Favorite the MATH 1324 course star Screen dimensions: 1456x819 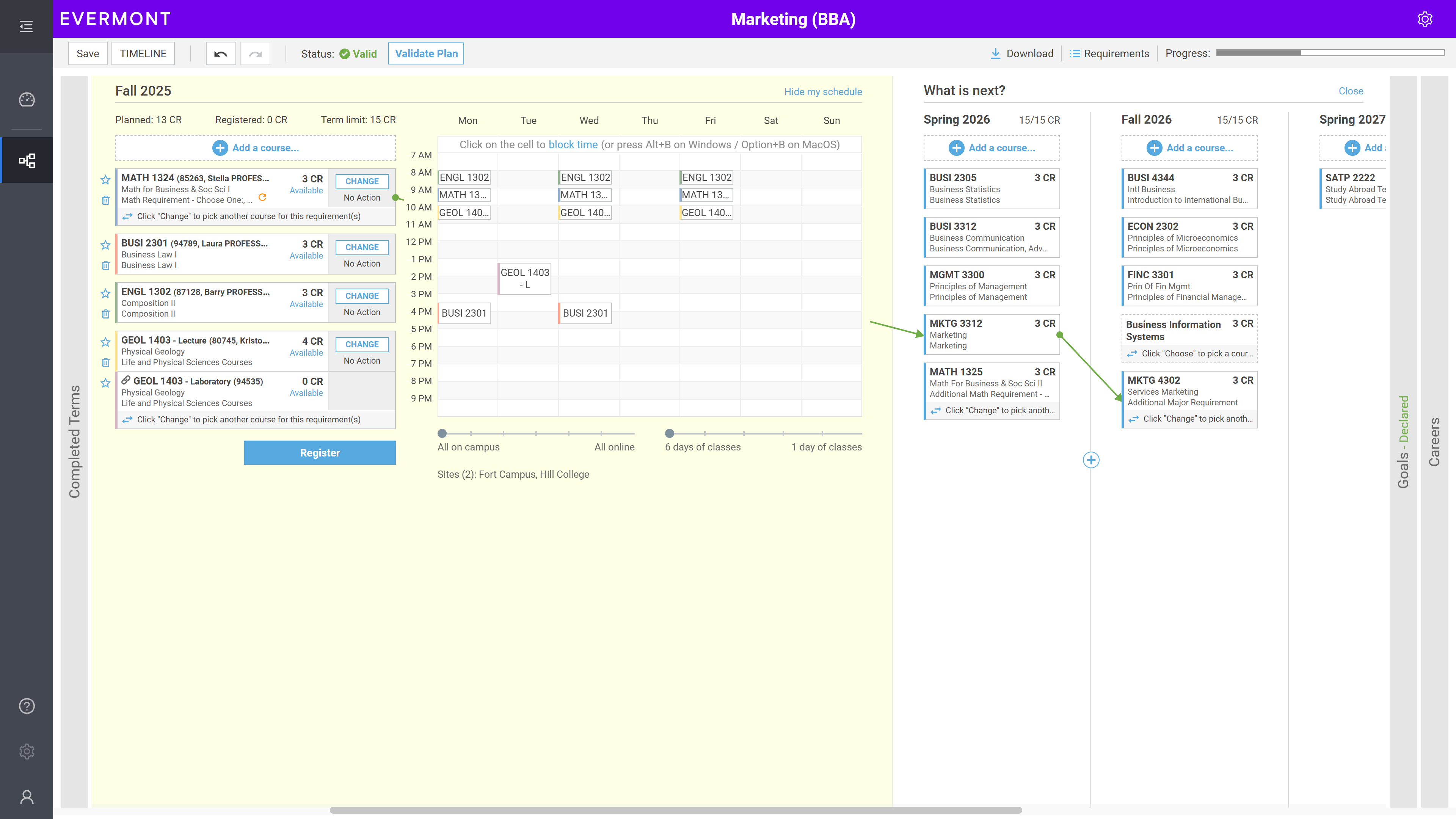(x=106, y=180)
